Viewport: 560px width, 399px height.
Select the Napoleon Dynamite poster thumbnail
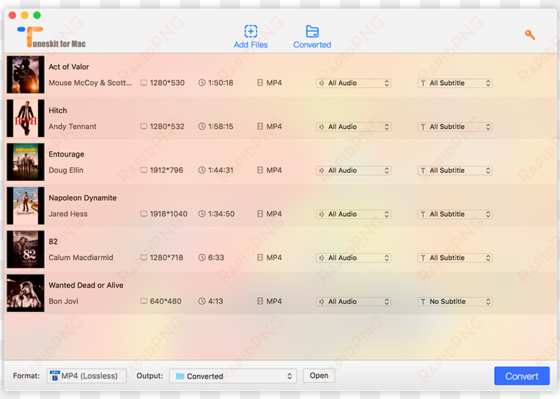[26, 206]
